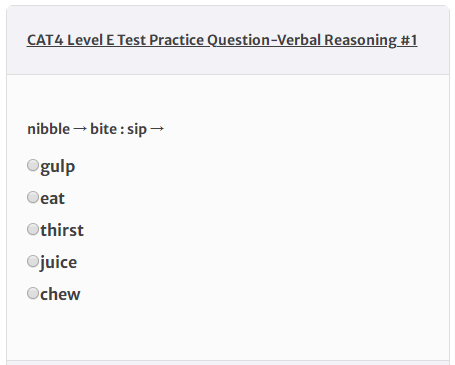Choose the thirst radio option
The height and width of the screenshot is (365, 455).
[33, 229]
